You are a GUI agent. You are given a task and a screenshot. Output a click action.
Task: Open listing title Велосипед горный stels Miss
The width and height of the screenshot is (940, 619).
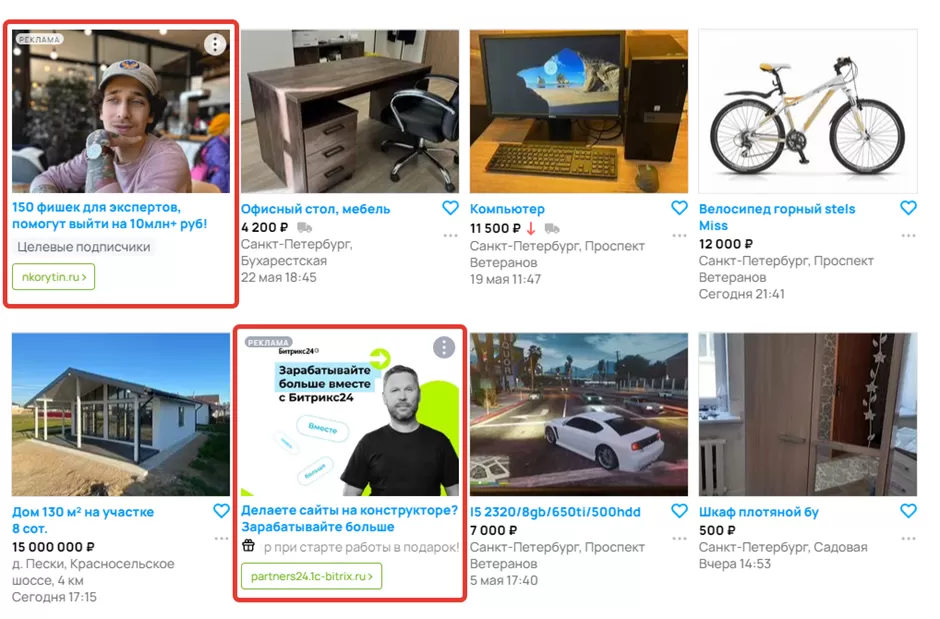pyautogui.click(x=777, y=217)
